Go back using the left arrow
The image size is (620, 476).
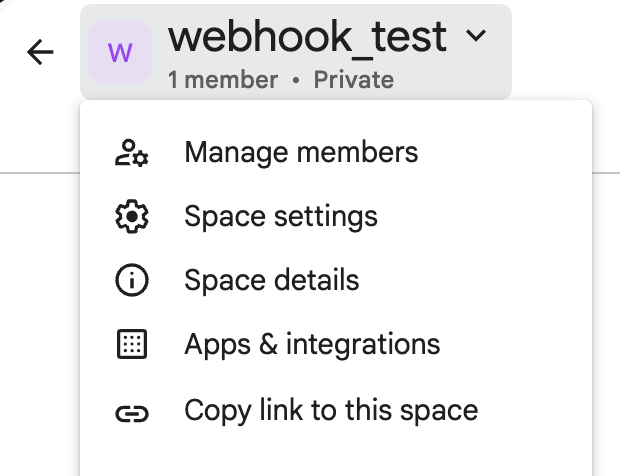(40, 52)
